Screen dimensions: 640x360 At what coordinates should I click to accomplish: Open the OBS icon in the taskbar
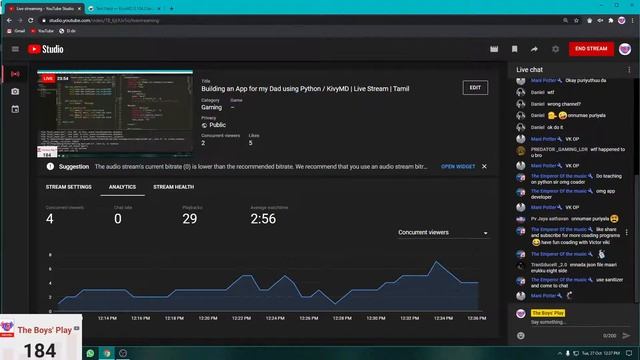coord(123,353)
